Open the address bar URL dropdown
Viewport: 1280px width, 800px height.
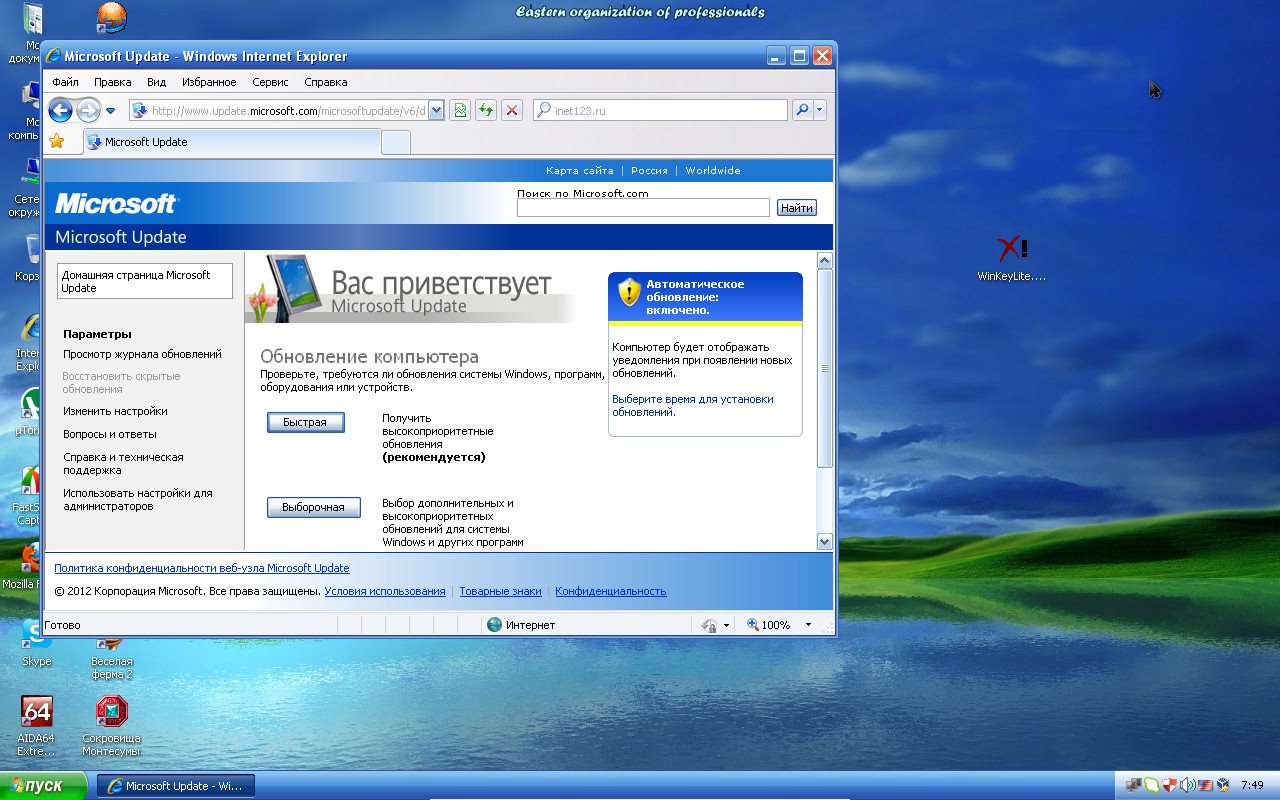tap(436, 110)
